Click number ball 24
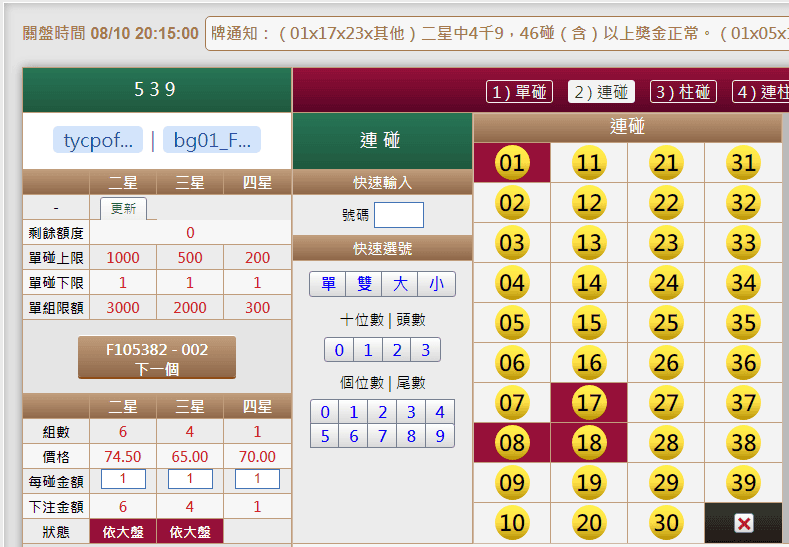Screen dimensions: 789x547 pyautogui.click(x=666, y=283)
